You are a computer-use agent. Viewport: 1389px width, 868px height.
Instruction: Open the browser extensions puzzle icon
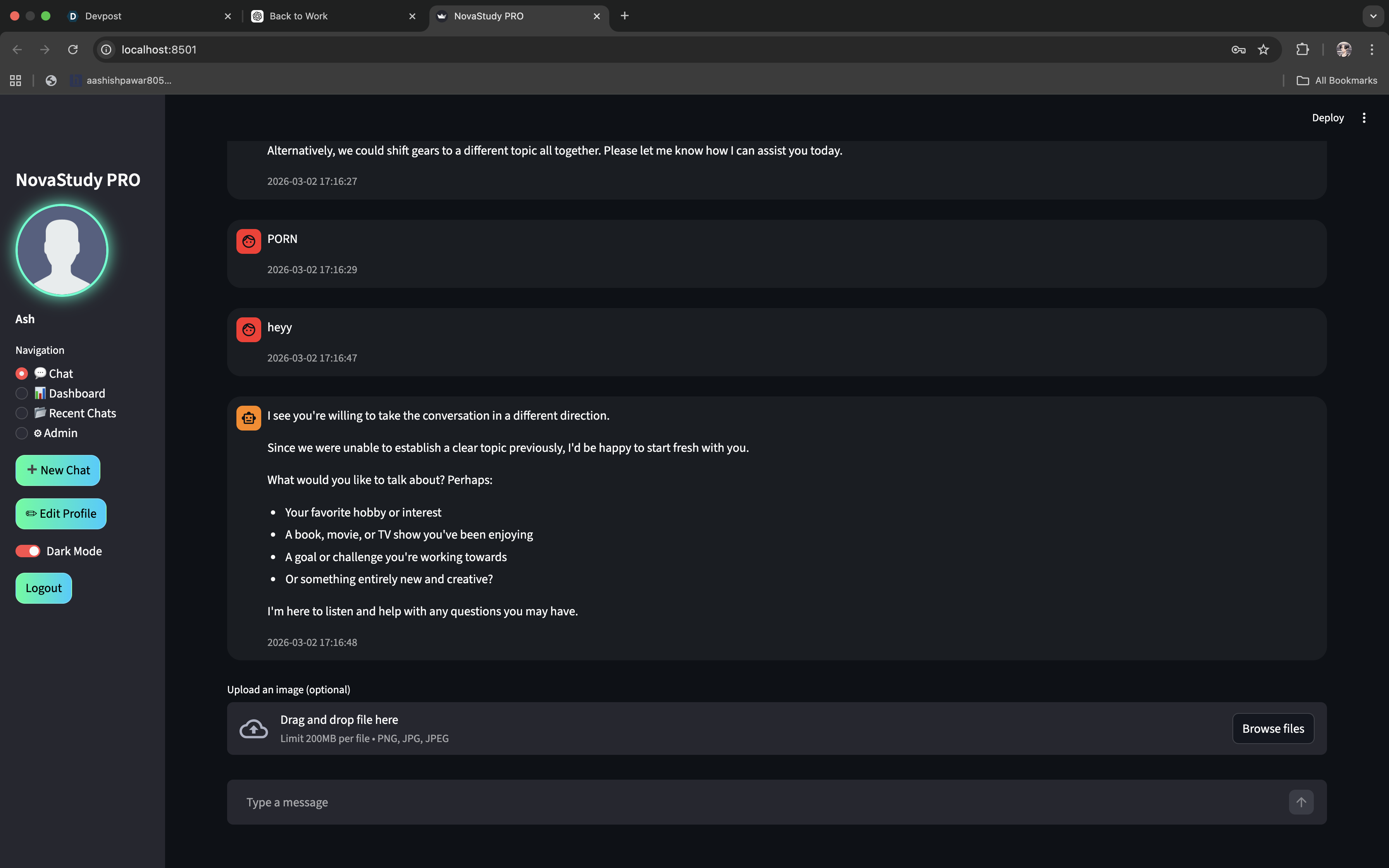click(x=1302, y=49)
